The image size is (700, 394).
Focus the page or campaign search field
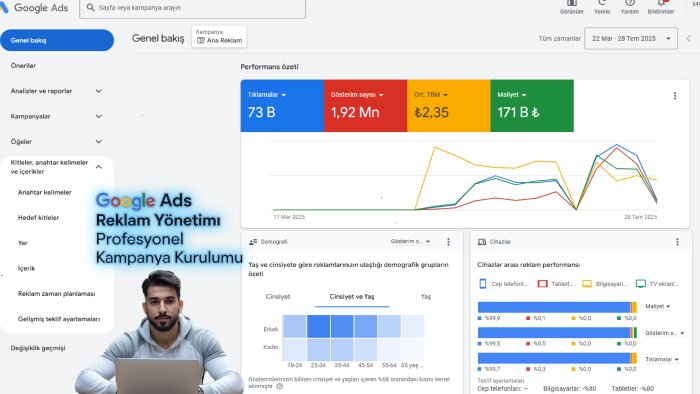pos(192,8)
